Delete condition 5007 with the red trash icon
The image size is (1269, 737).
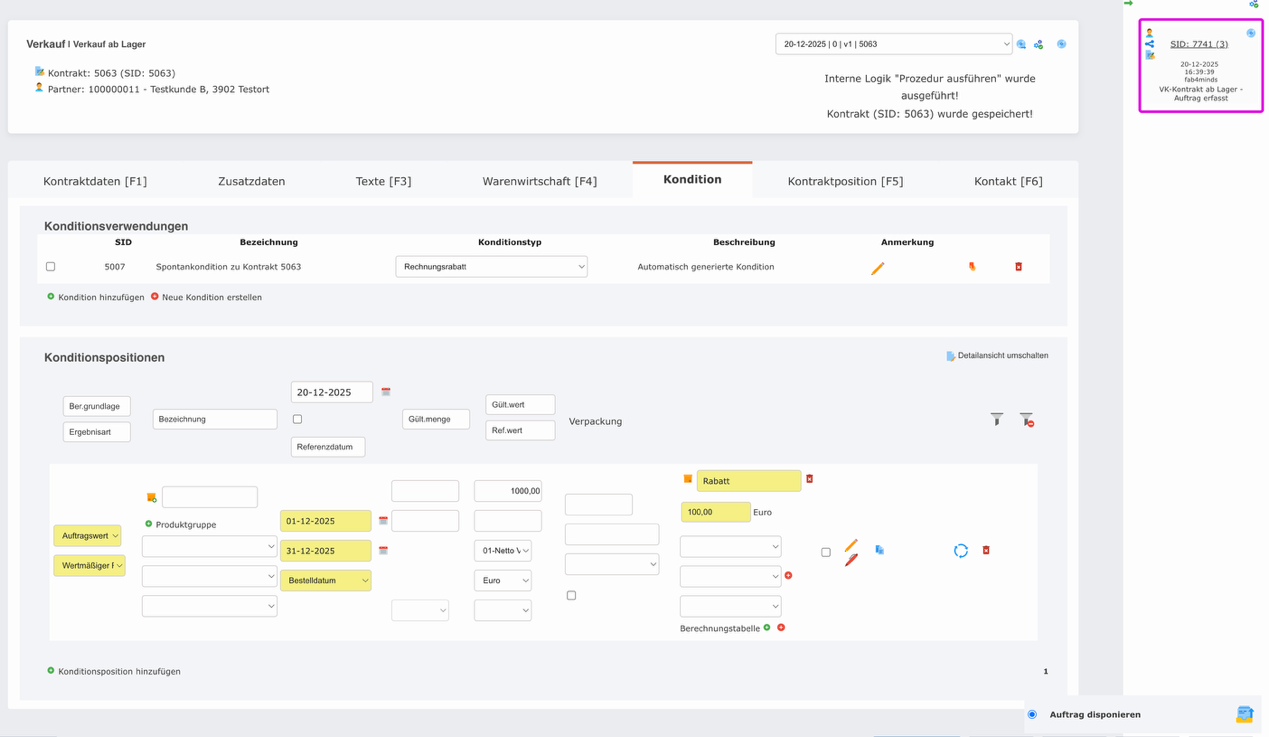point(1018,267)
